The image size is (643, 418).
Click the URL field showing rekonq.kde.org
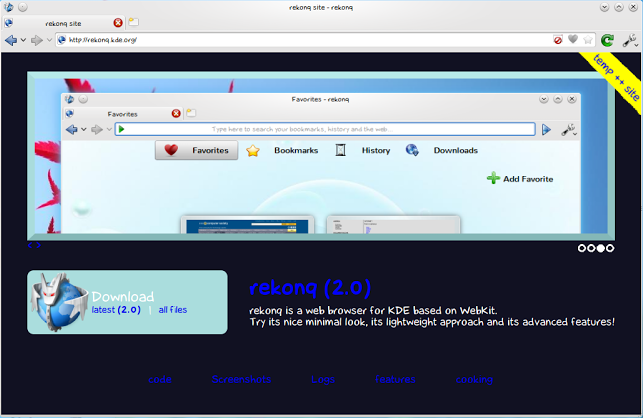point(300,40)
